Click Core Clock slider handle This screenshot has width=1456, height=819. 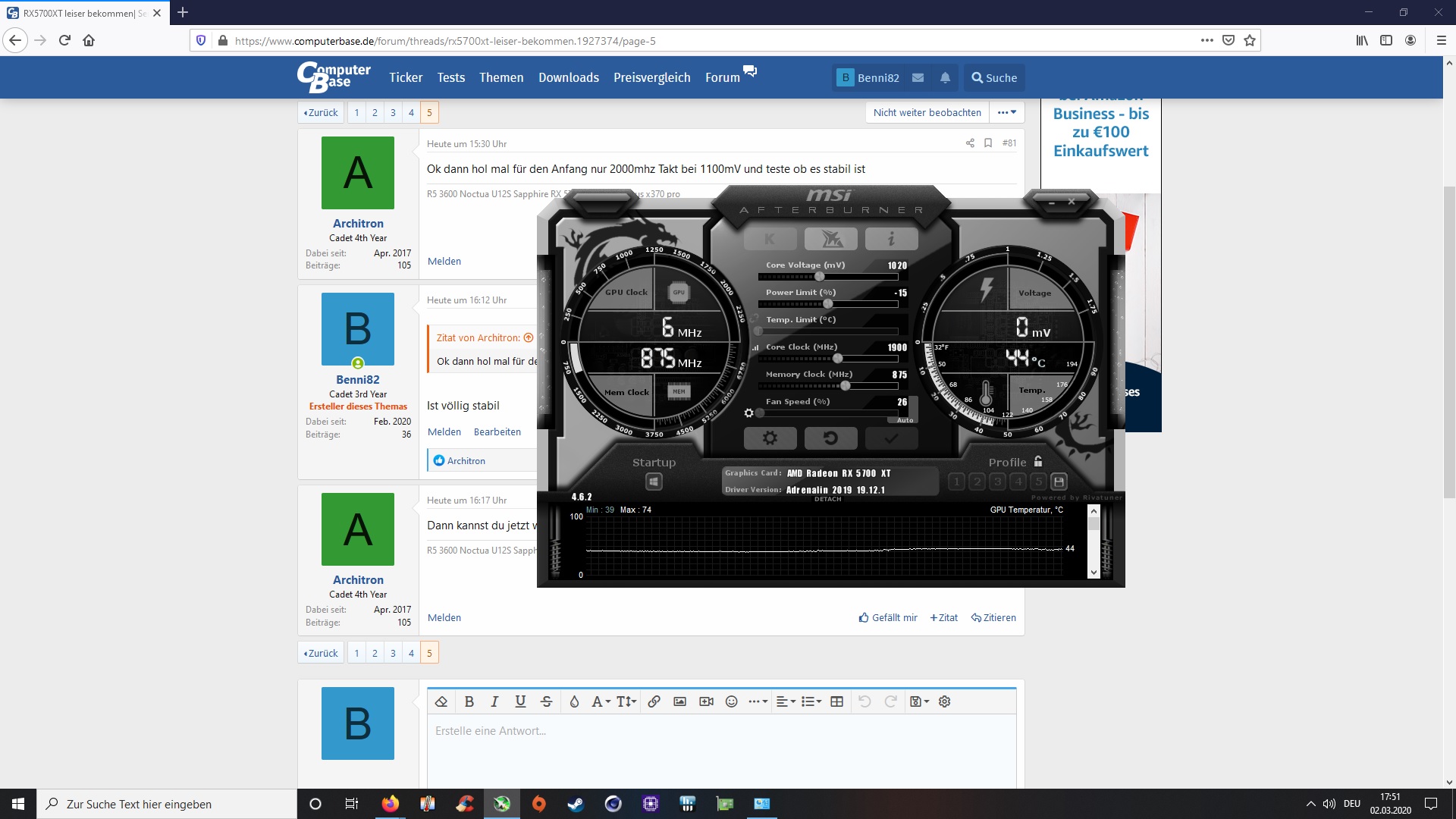pos(837,358)
